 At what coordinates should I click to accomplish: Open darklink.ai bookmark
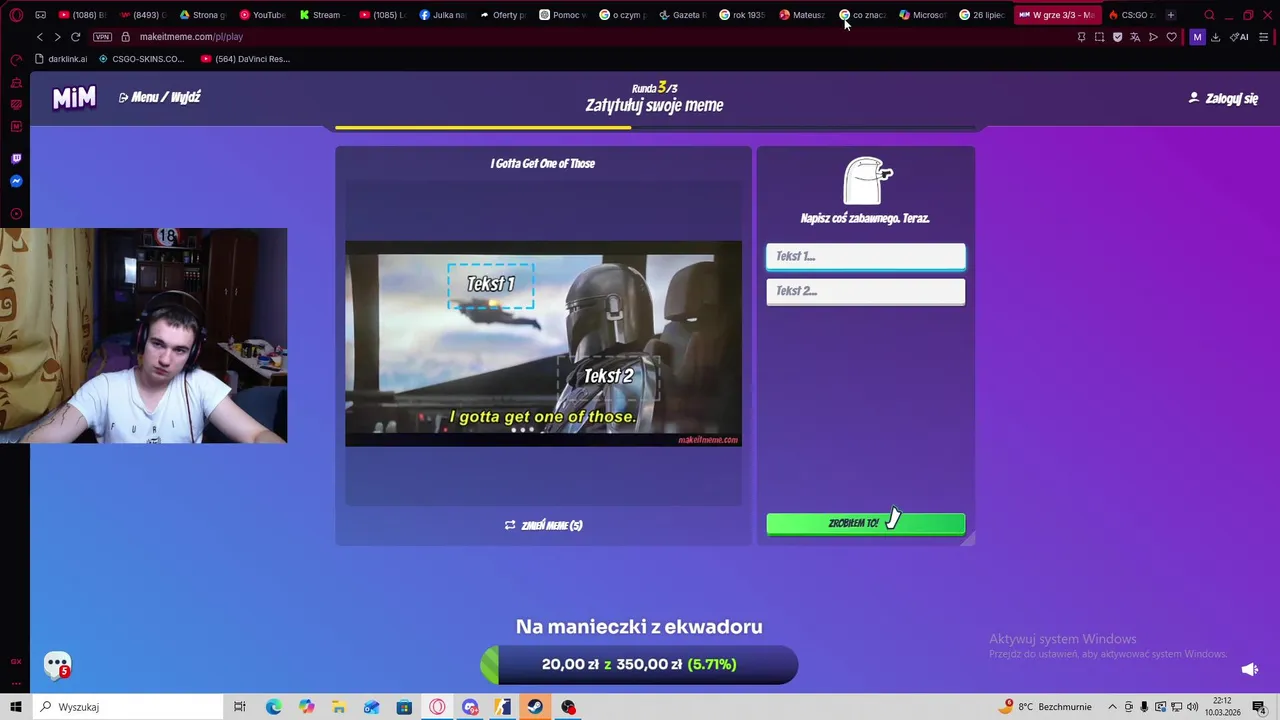coord(61,59)
